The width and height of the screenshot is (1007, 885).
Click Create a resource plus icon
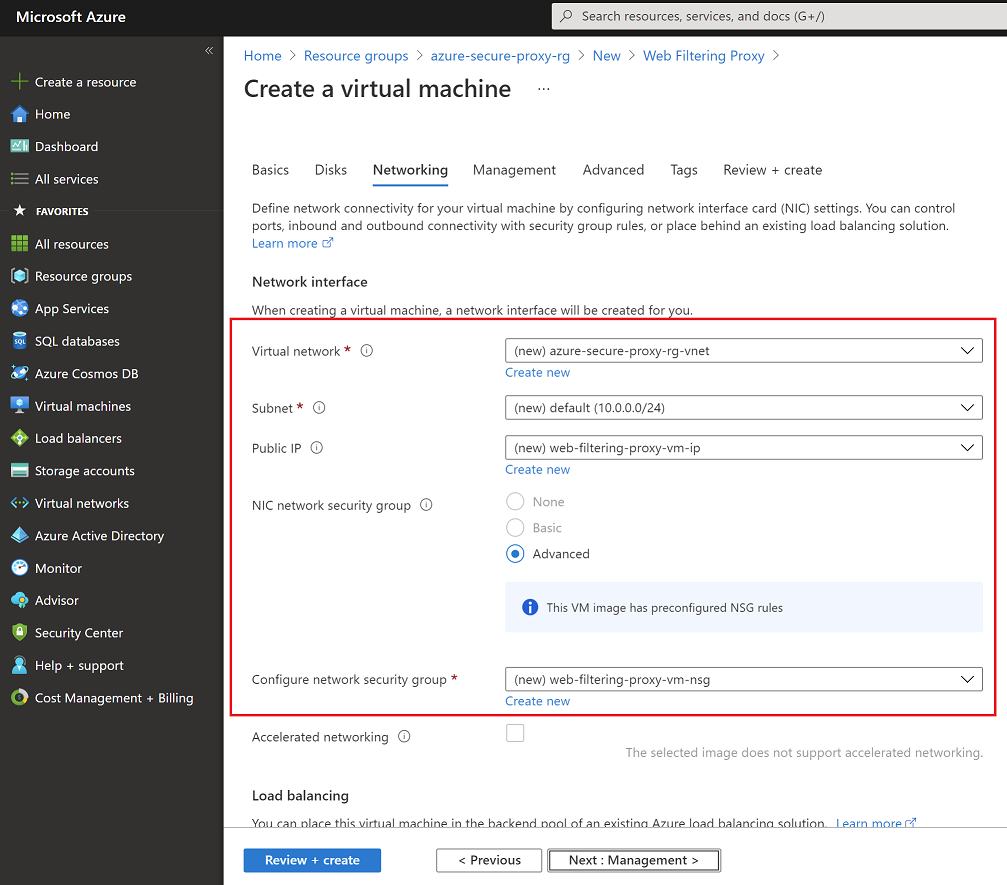click(19, 82)
